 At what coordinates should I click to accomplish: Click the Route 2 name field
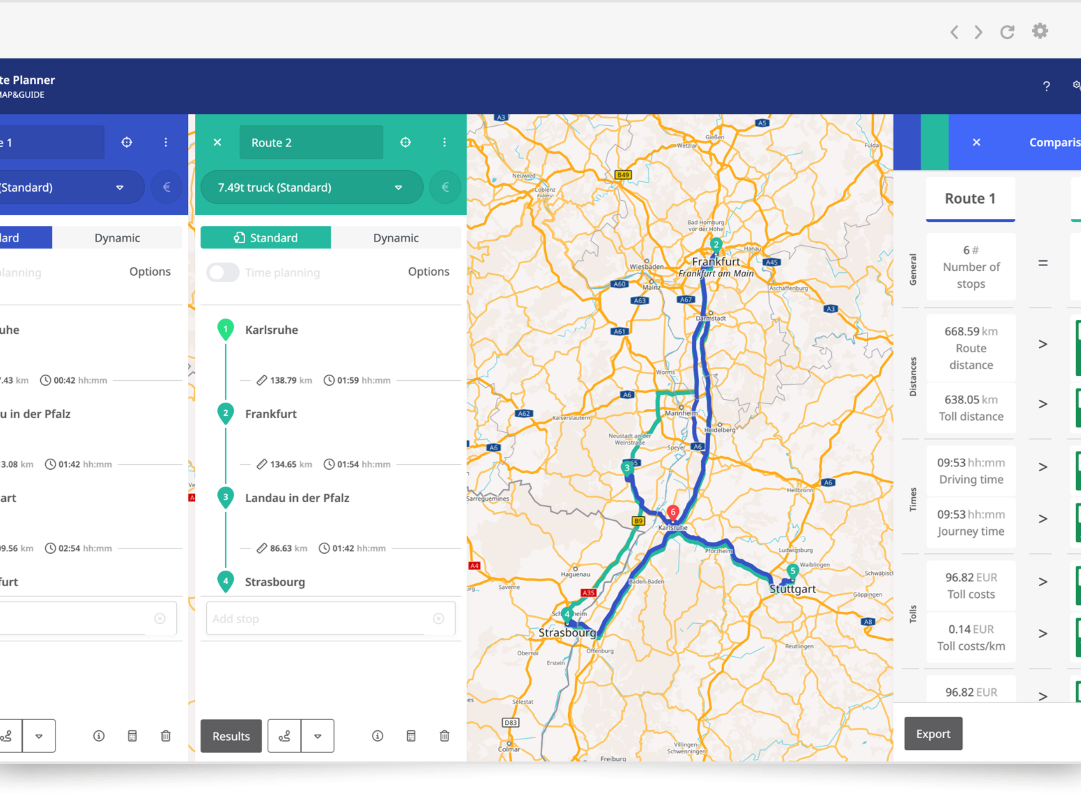(311, 142)
